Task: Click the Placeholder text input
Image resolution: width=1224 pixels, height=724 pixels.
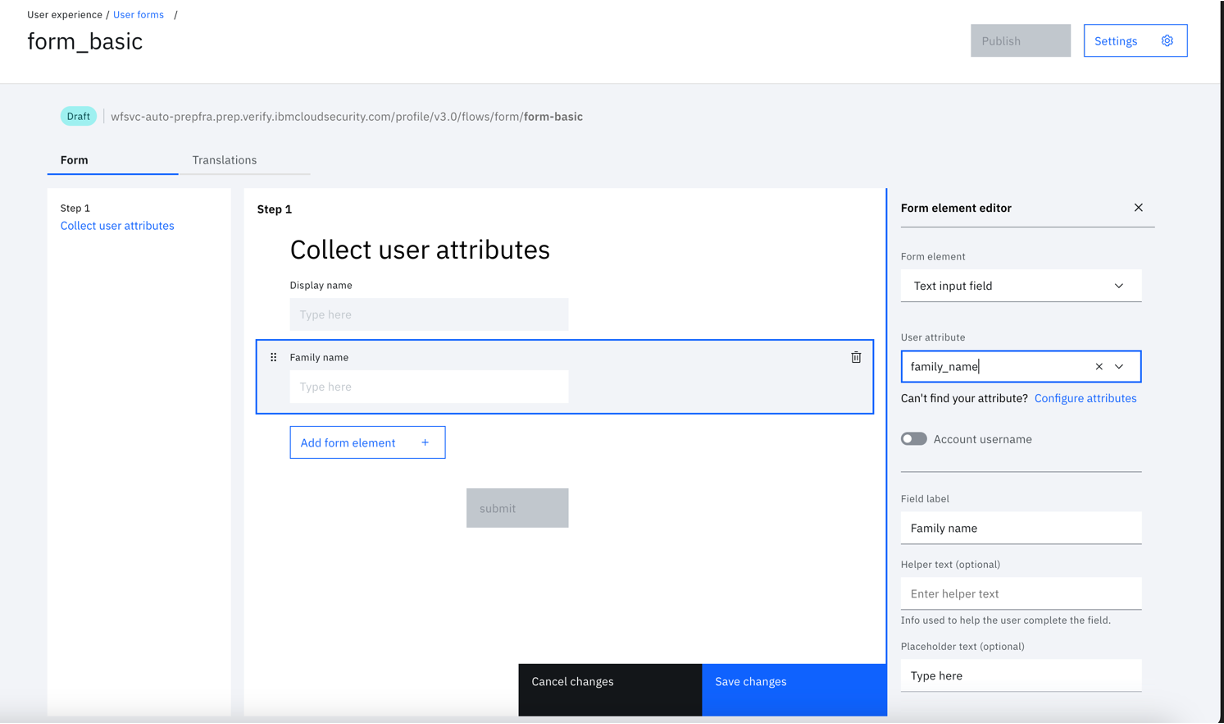Action: [1021, 676]
